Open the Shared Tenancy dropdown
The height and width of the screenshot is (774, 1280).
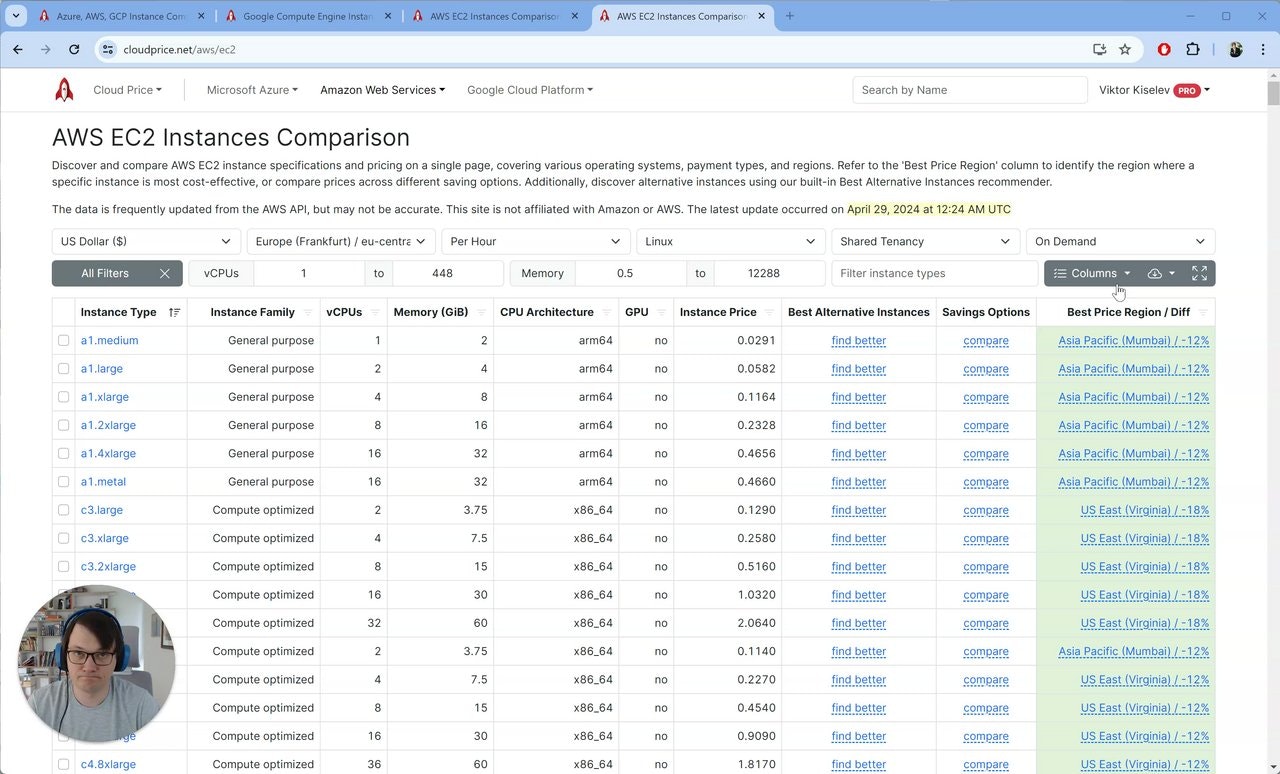tap(925, 241)
